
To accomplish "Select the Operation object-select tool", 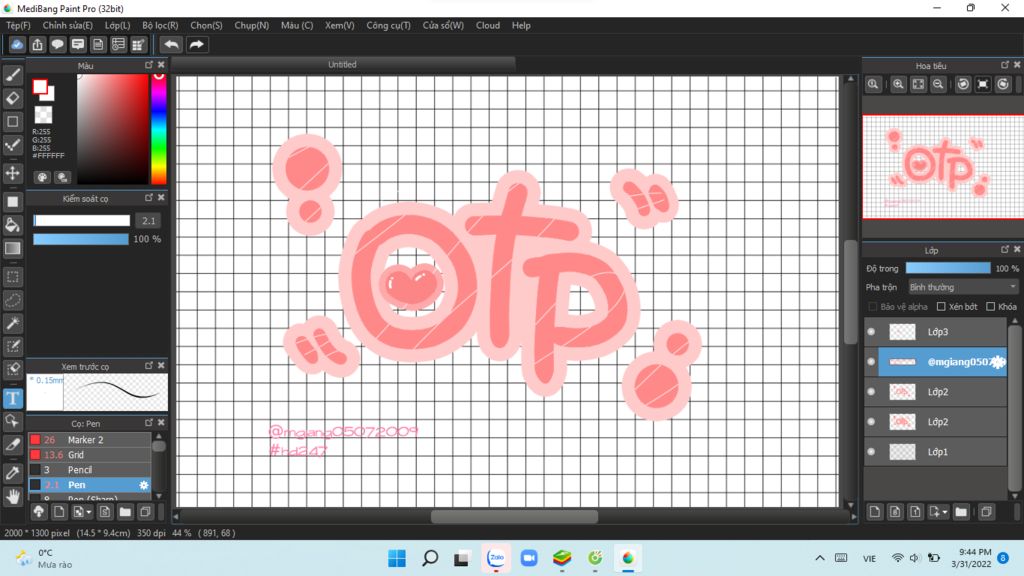I will click(12, 421).
